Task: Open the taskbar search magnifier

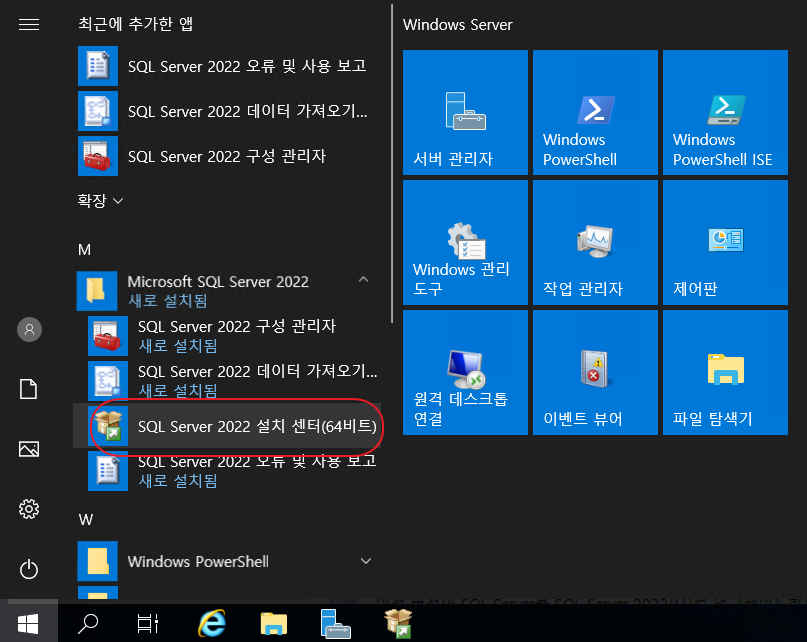Action: pyautogui.click(x=88, y=623)
